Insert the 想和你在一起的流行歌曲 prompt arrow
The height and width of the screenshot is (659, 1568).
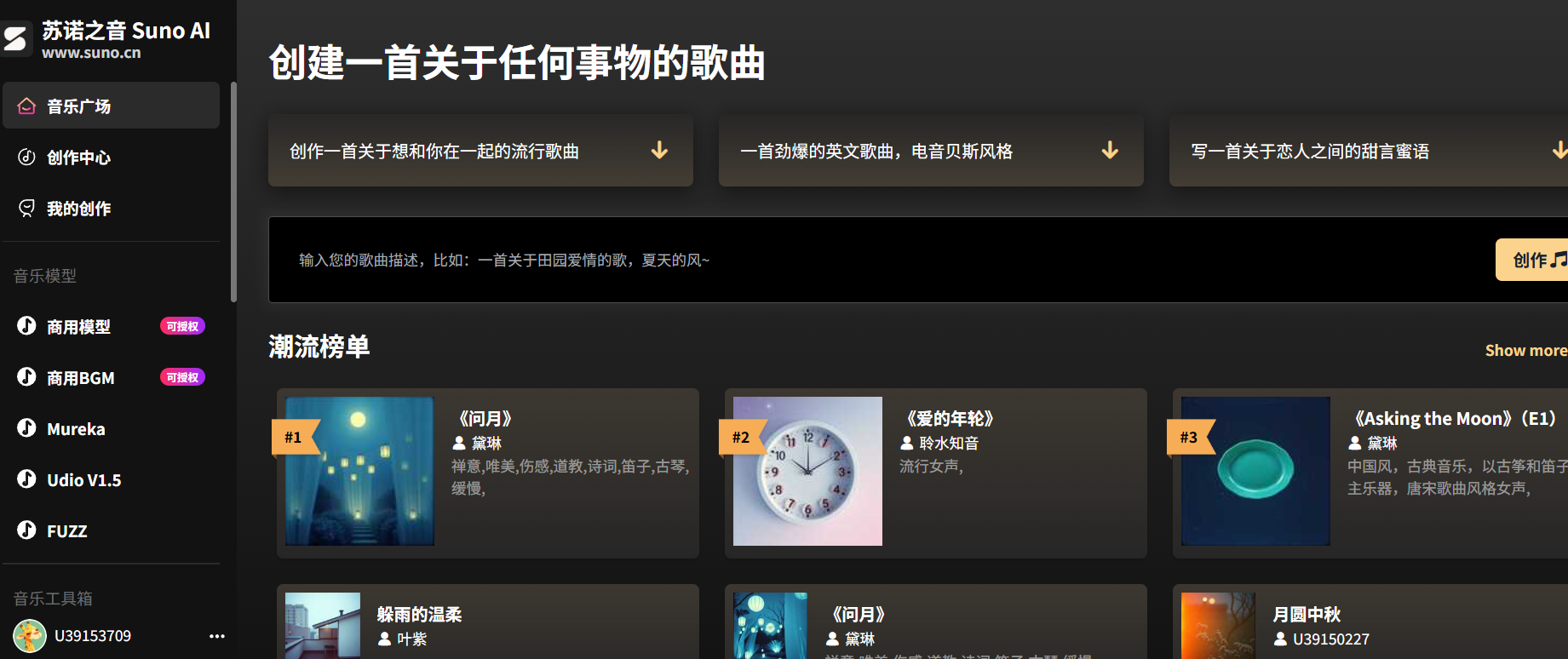[x=659, y=151]
